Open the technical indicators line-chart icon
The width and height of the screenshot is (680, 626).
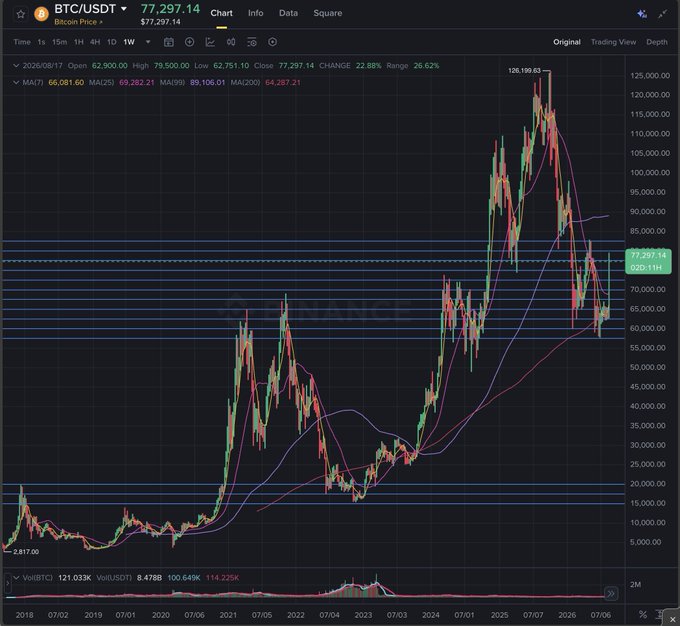pyautogui.click(x=210, y=42)
